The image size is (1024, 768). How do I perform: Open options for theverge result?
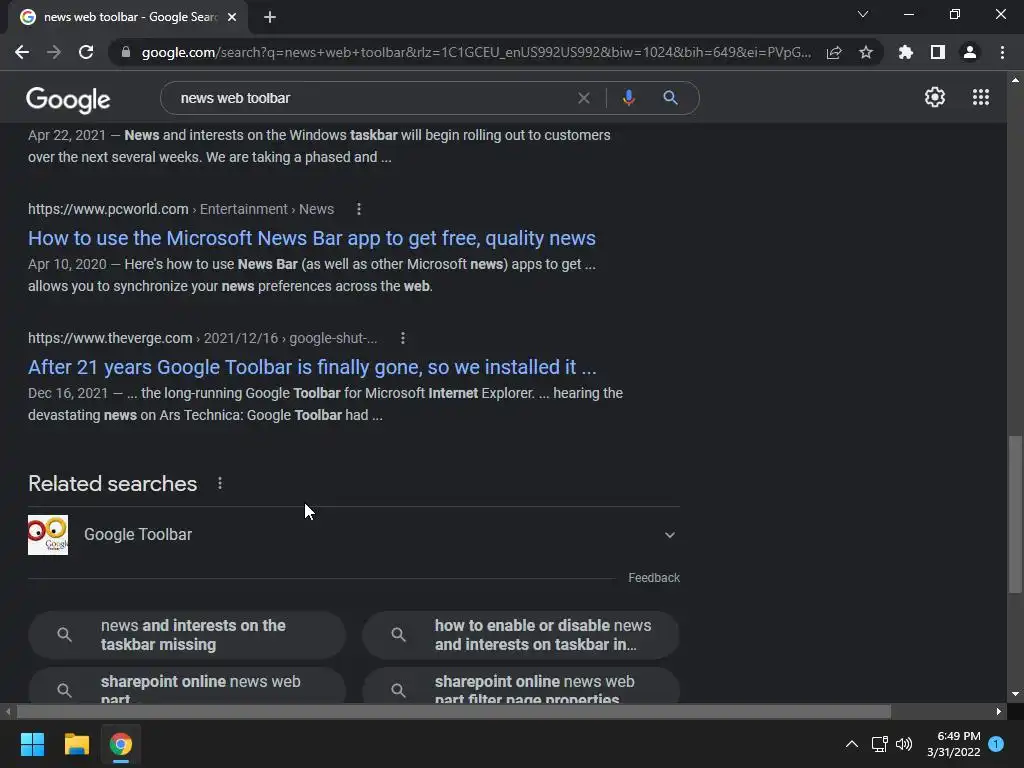(402, 338)
